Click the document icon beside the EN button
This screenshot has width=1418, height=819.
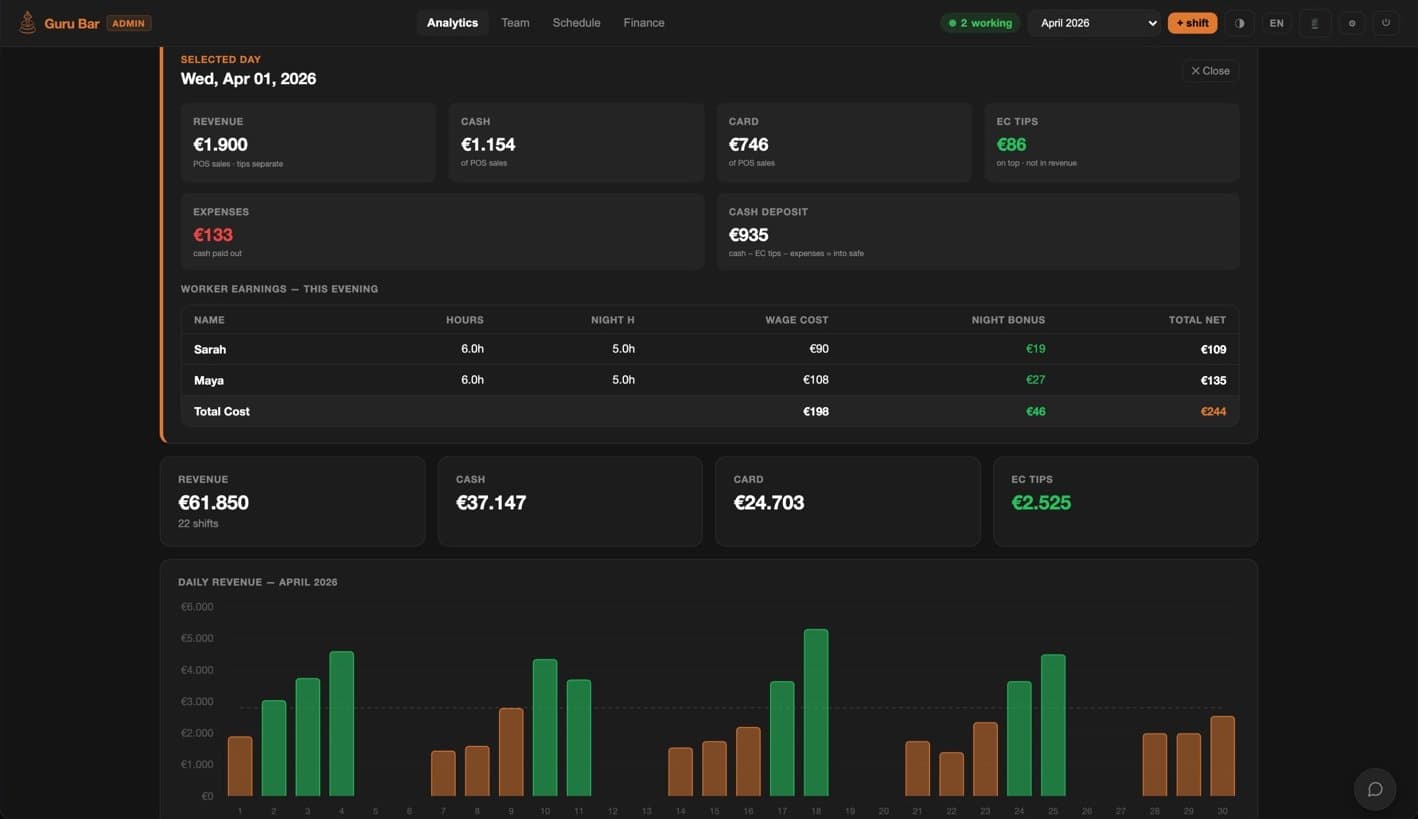pos(1315,23)
